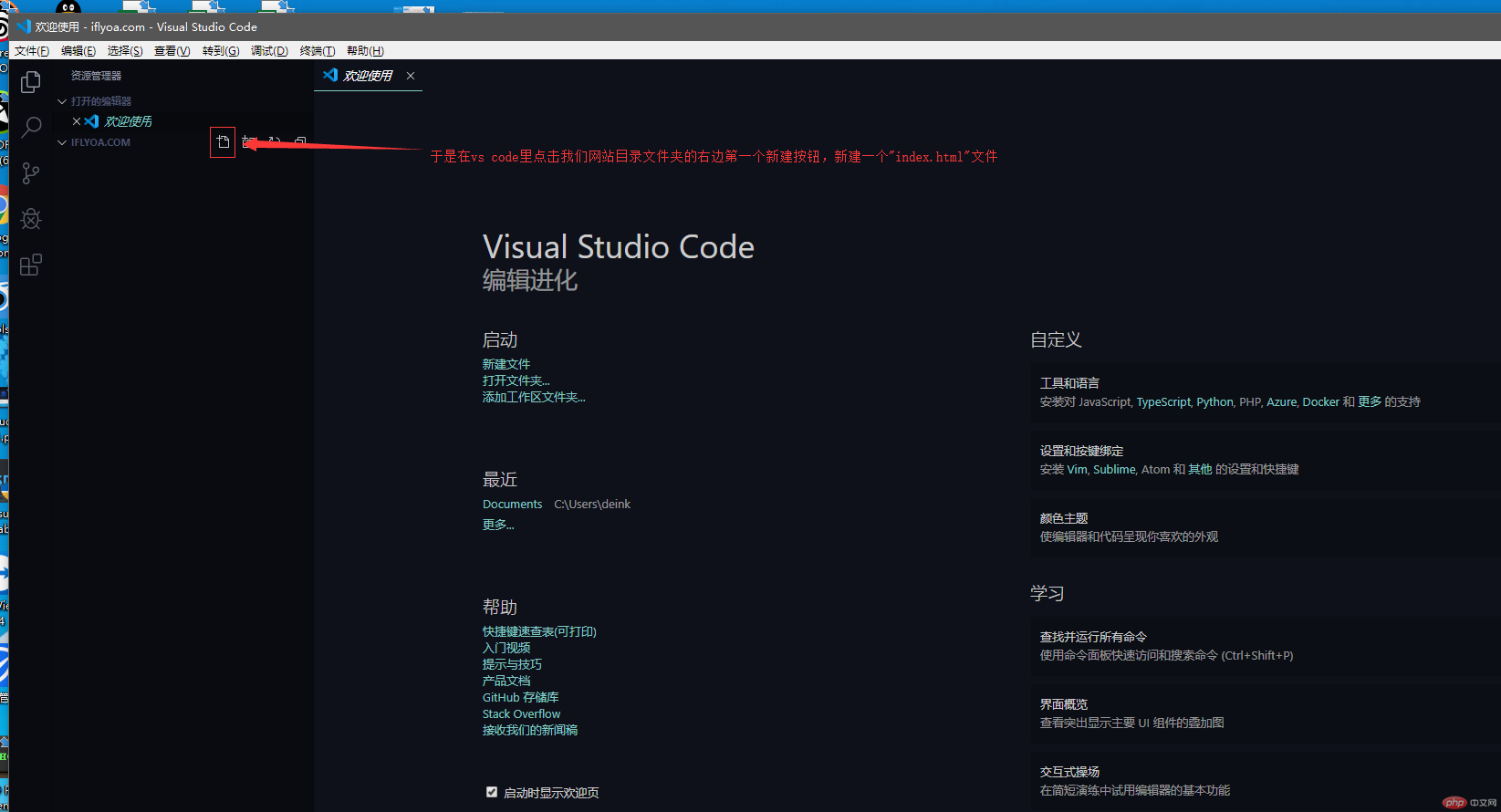Open the Search view magnifier icon
This screenshot has height=812, width=1501.
click(x=31, y=127)
